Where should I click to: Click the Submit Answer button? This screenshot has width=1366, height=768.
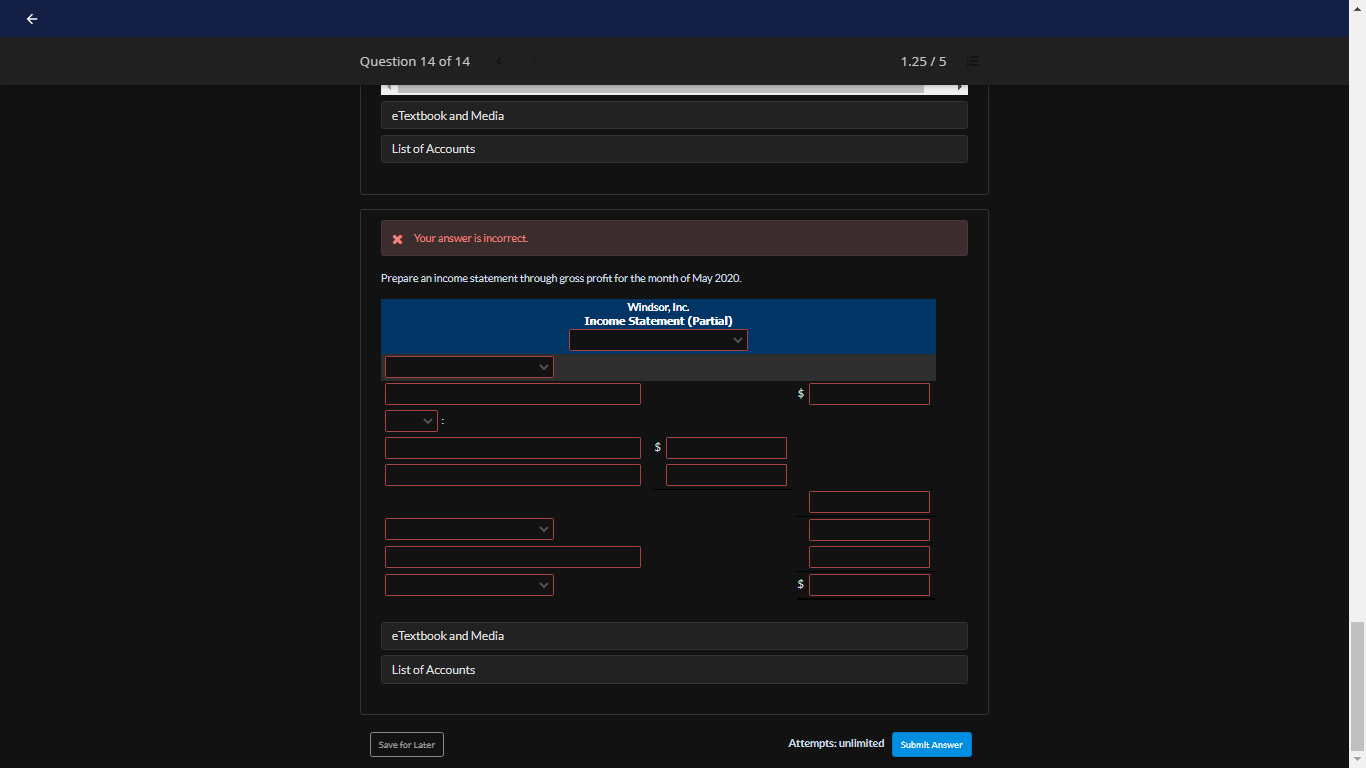point(931,745)
